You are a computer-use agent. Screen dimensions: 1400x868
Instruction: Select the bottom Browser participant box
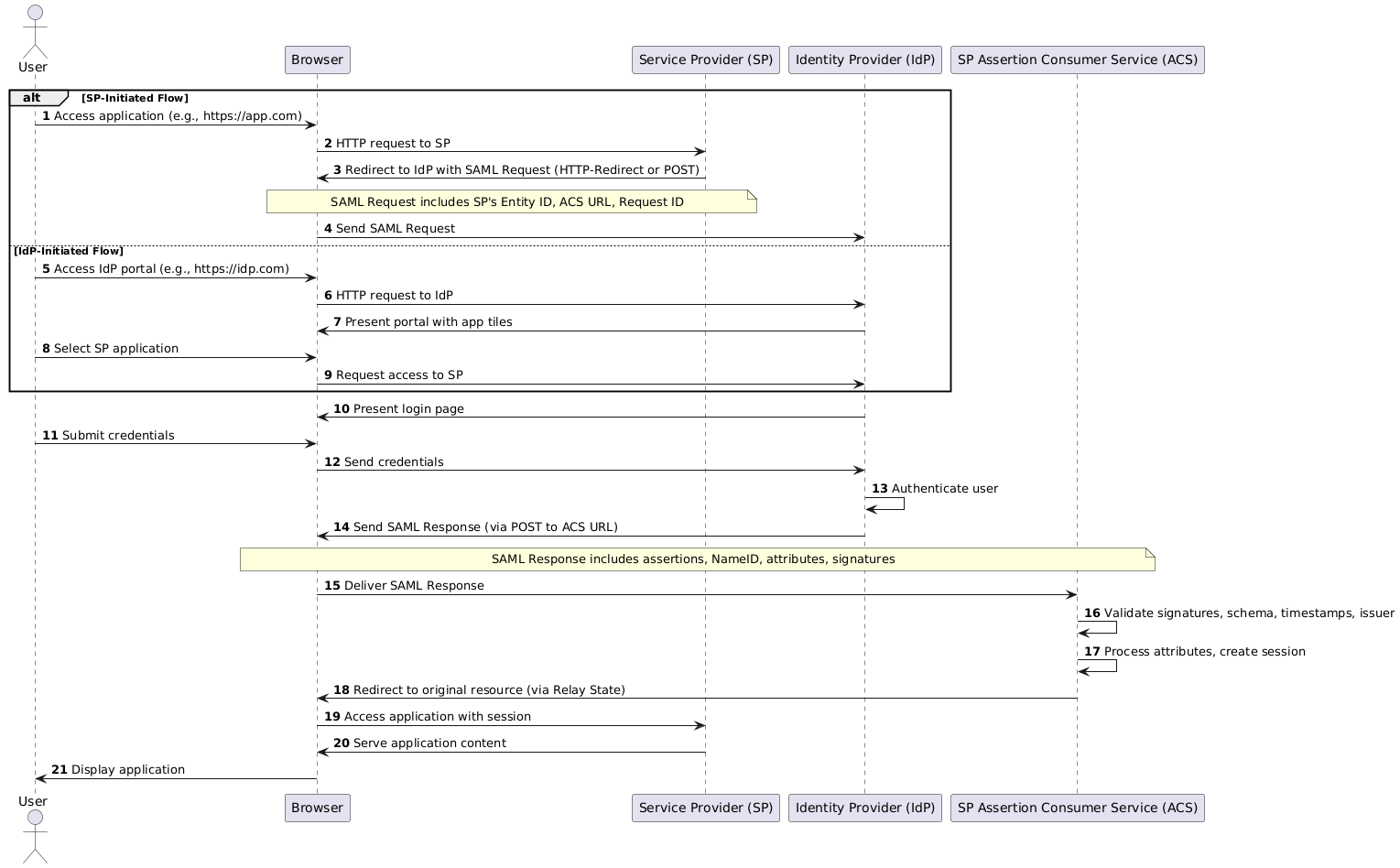(x=317, y=808)
